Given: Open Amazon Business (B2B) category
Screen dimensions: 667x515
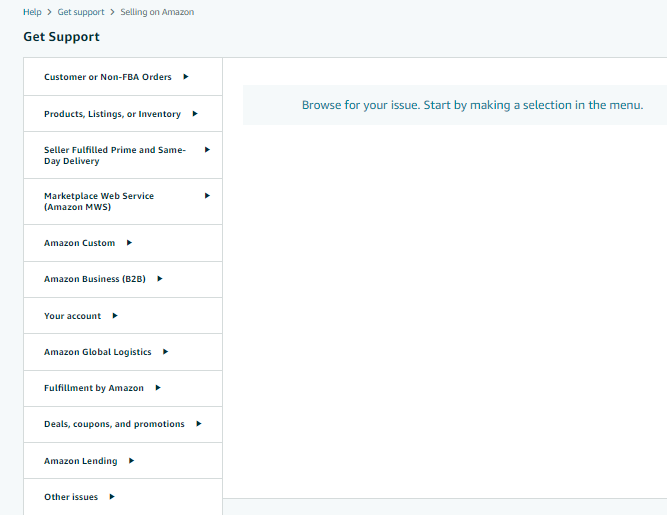Looking at the screenshot, I should [123, 279].
